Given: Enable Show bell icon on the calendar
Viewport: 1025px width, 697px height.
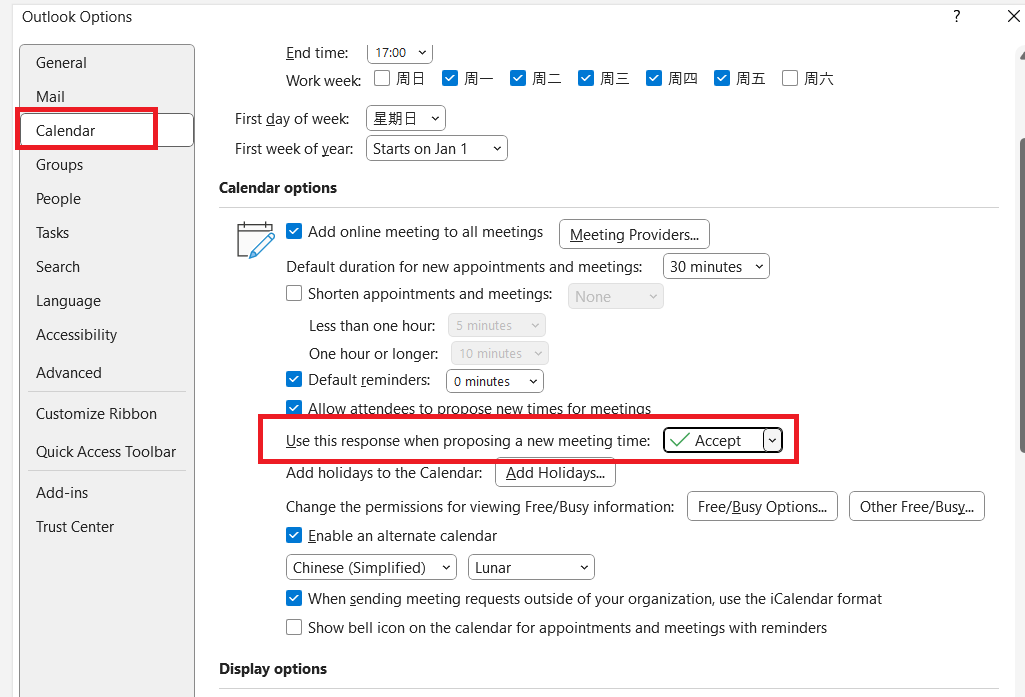Looking at the screenshot, I should pyautogui.click(x=294, y=628).
